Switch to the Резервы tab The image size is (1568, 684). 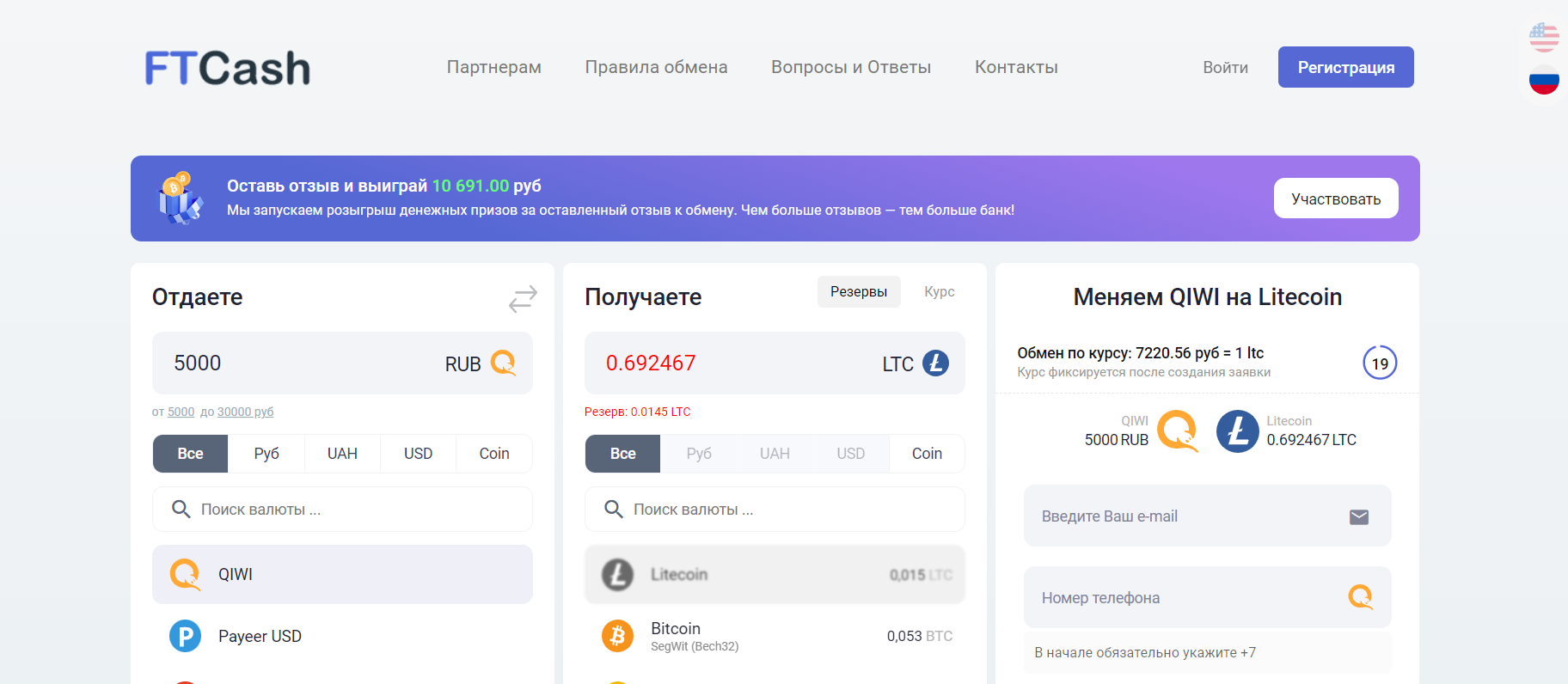pyautogui.click(x=859, y=291)
